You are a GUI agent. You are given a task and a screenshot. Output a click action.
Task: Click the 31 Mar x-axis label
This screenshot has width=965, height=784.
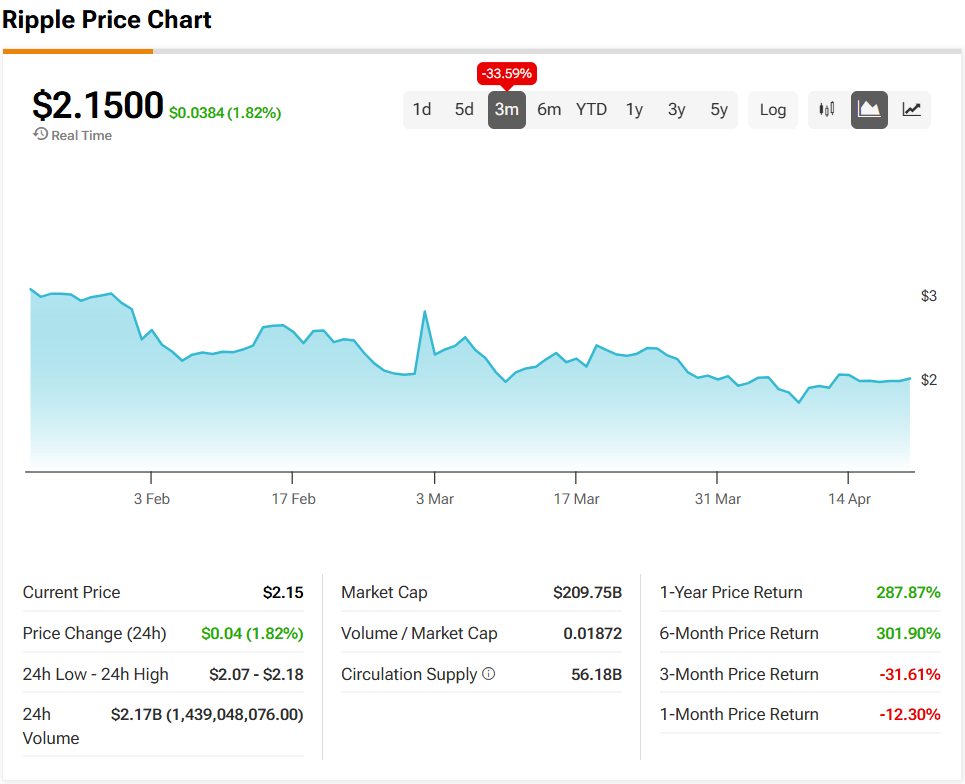[718, 499]
